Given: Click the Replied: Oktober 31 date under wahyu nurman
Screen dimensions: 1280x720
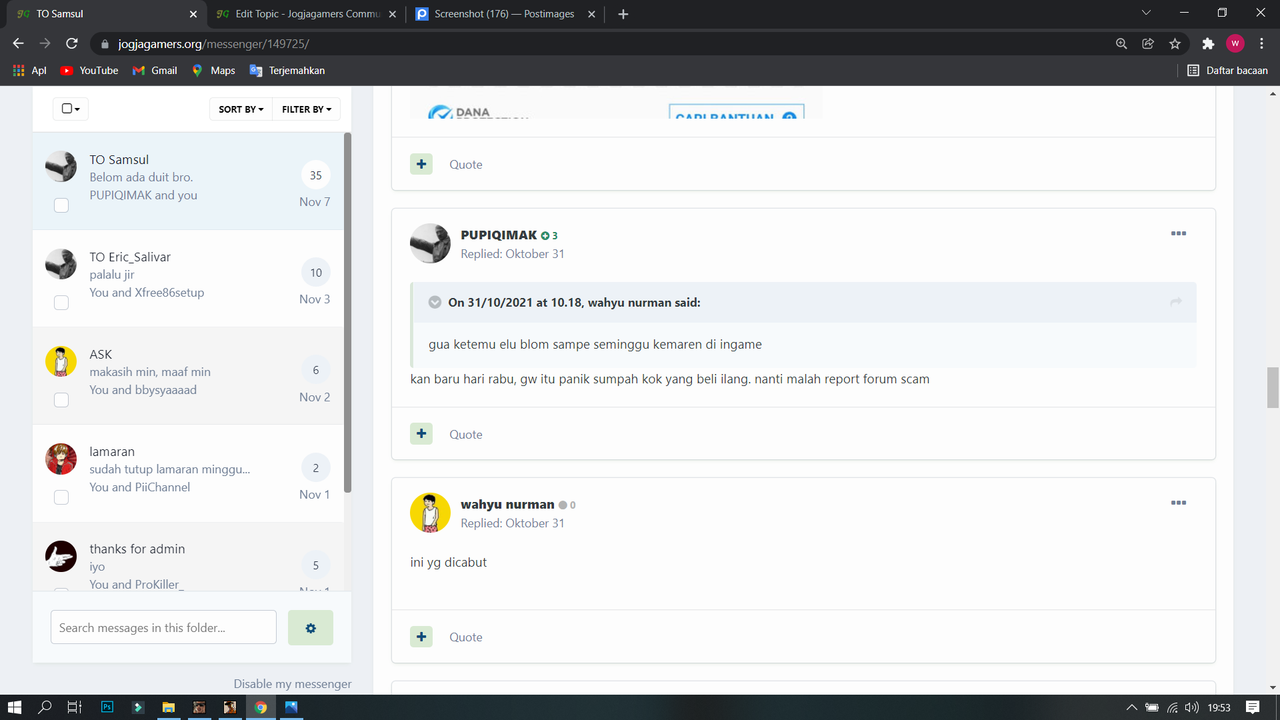Looking at the screenshot, I should pyautogui.click(x=512, y=523).
